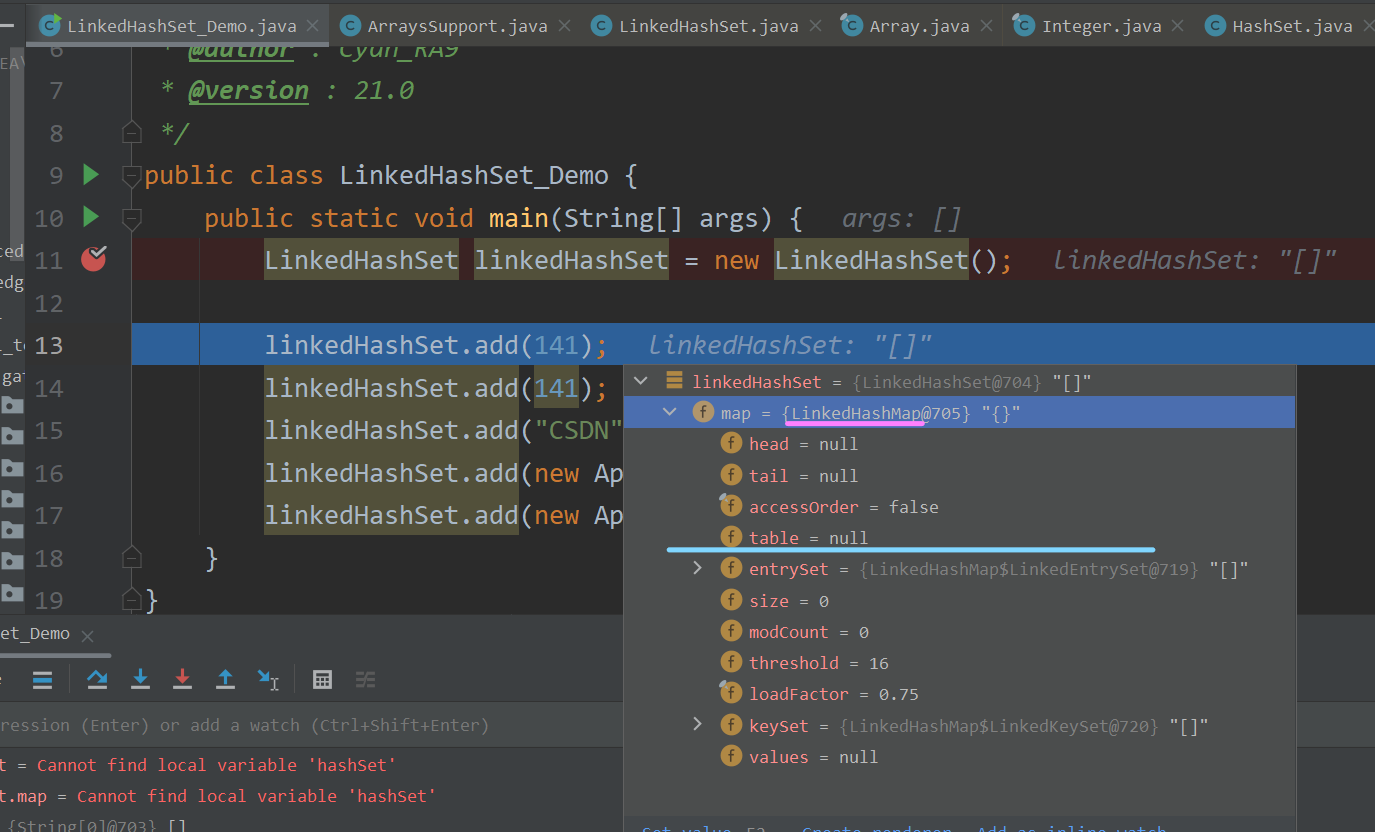Toggle the breakpoint on line 11

[93, 259]
